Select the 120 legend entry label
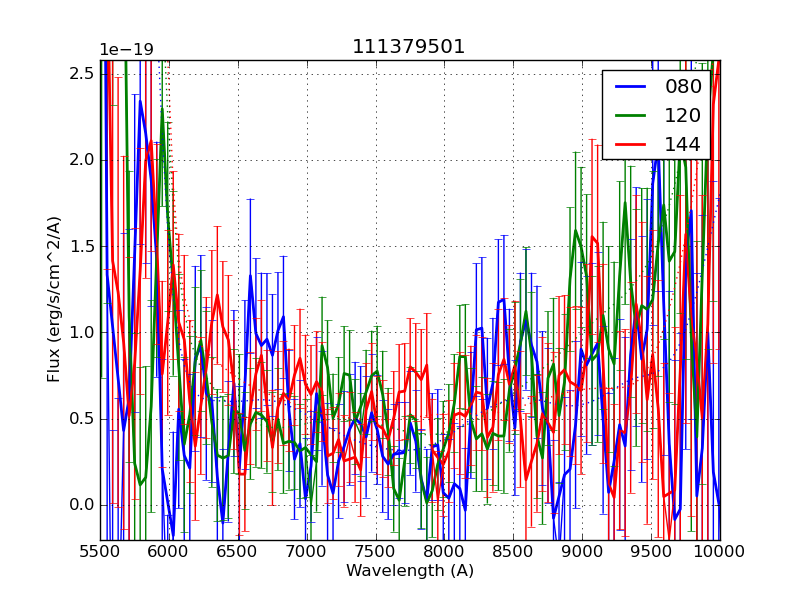 (683, 115)
